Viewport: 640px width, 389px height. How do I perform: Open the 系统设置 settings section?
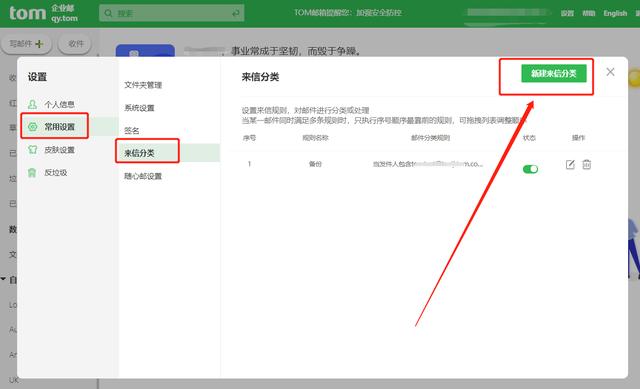click(x=139, y=108)
